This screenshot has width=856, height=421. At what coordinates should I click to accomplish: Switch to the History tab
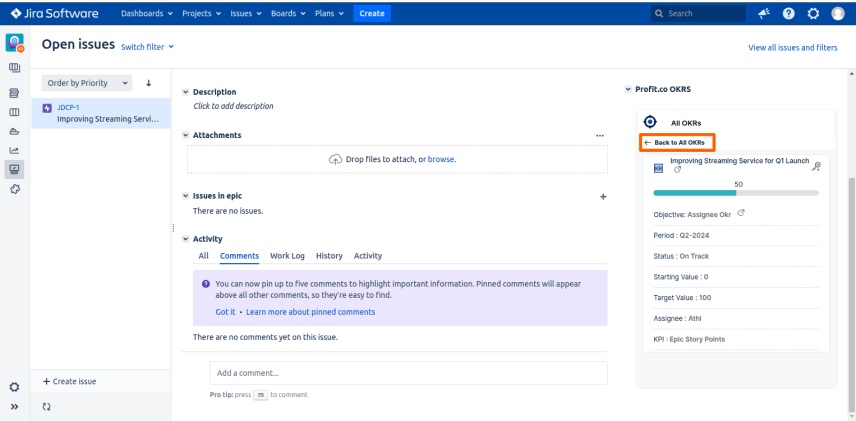coord(329,256)
